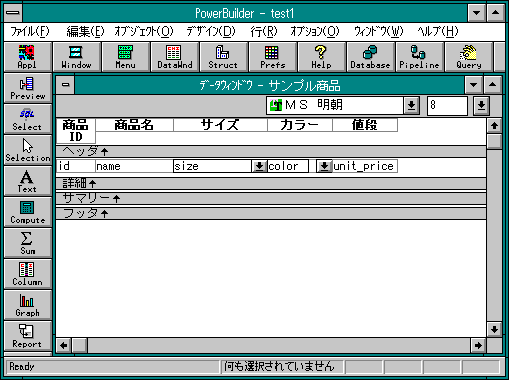
Task: Expand the color column dropdown arrow
Action: tap(324, 166)
